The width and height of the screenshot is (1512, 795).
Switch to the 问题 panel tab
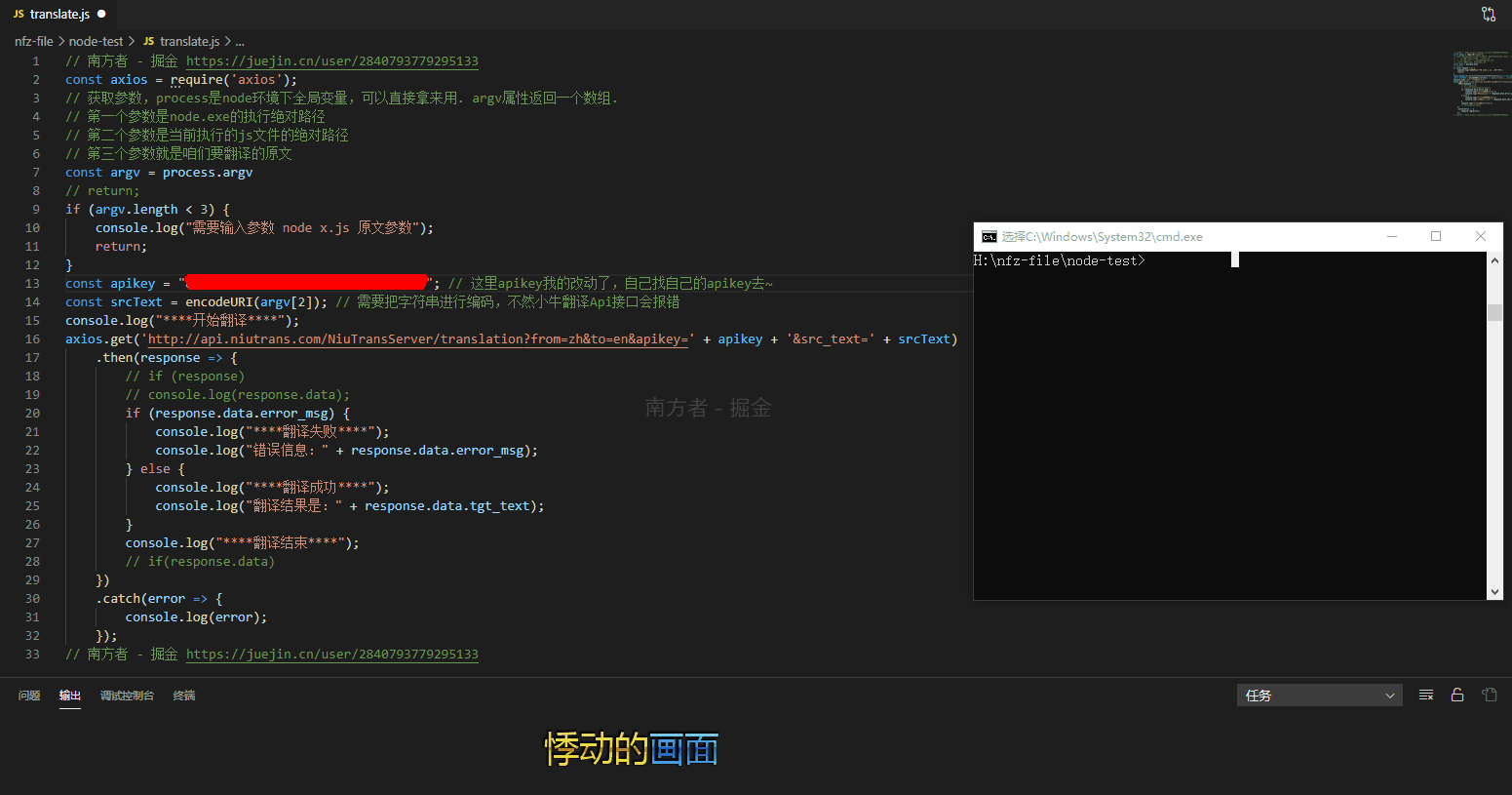point(28,695)
